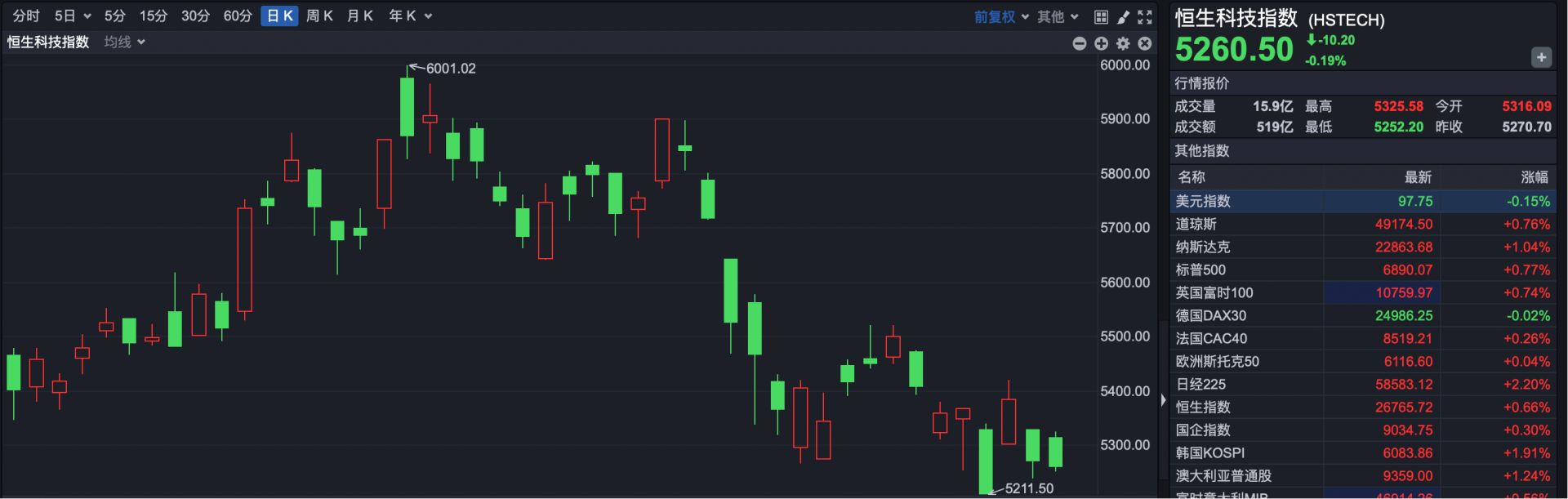The image size is (1568, 499).
Task: Expand the 前复权 adjustment dropdown
Action: pyautogui.click(x=1001, y=16)
